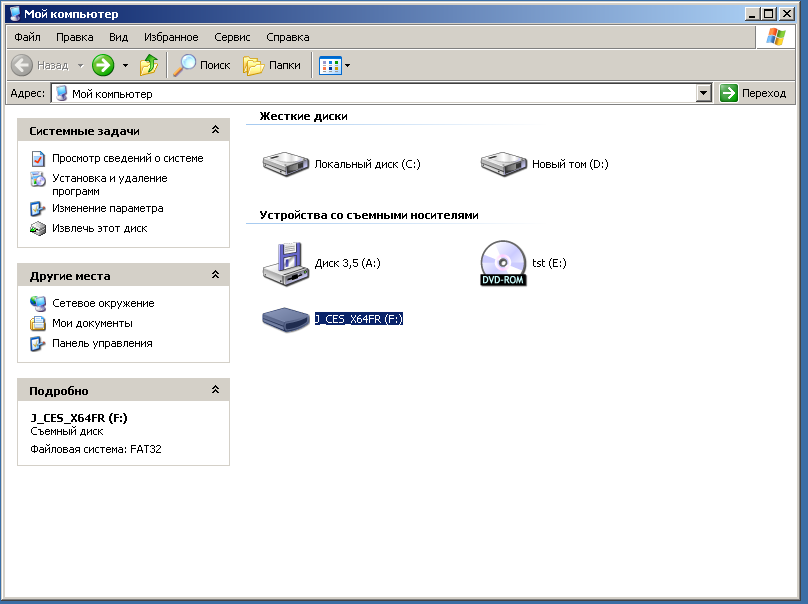
Task: Click the Просмотр сведений о системе icon
Action: pos(38,159)
